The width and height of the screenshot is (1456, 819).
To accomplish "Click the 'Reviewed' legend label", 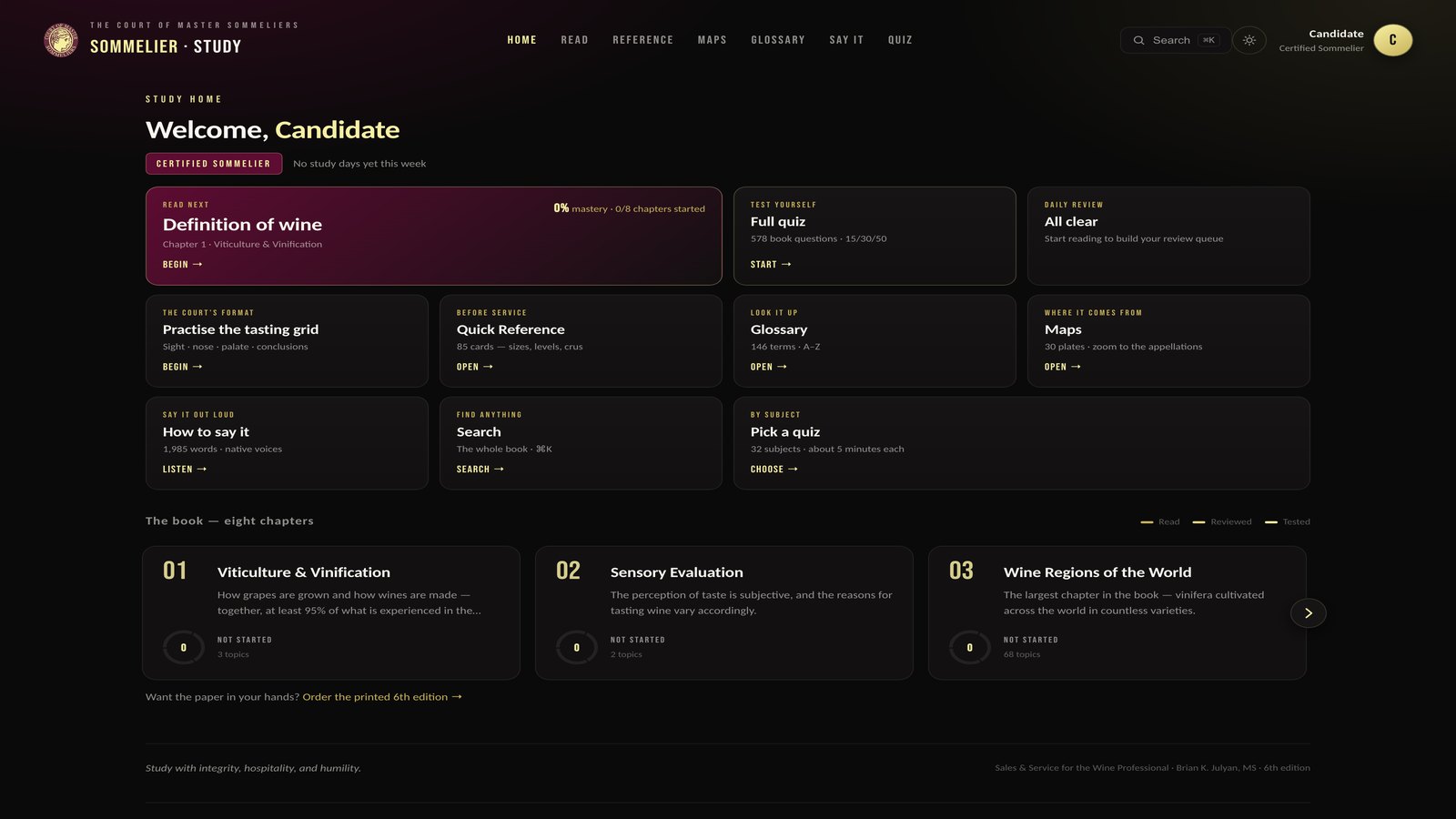I will point(1231,521).
